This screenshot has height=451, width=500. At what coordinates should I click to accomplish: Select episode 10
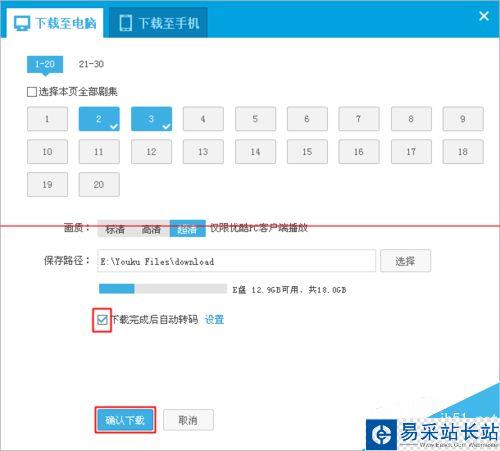[47, 152]
